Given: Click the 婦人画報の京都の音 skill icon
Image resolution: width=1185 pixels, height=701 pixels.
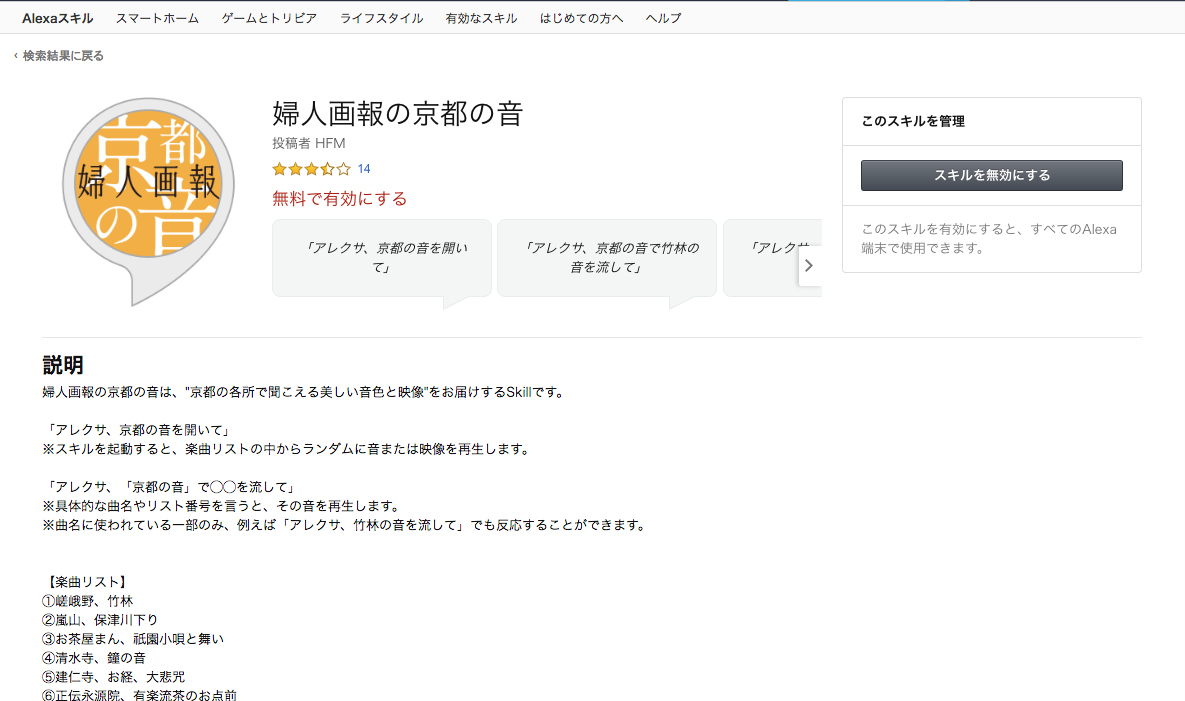Looking at the screenshot, I should click(148, 200).
